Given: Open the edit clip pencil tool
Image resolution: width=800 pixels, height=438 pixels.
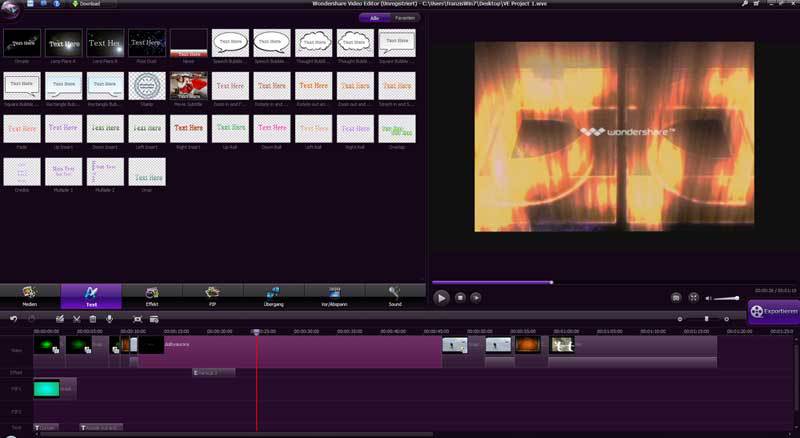Looking at the screenshot, I should tap(60, 319).
